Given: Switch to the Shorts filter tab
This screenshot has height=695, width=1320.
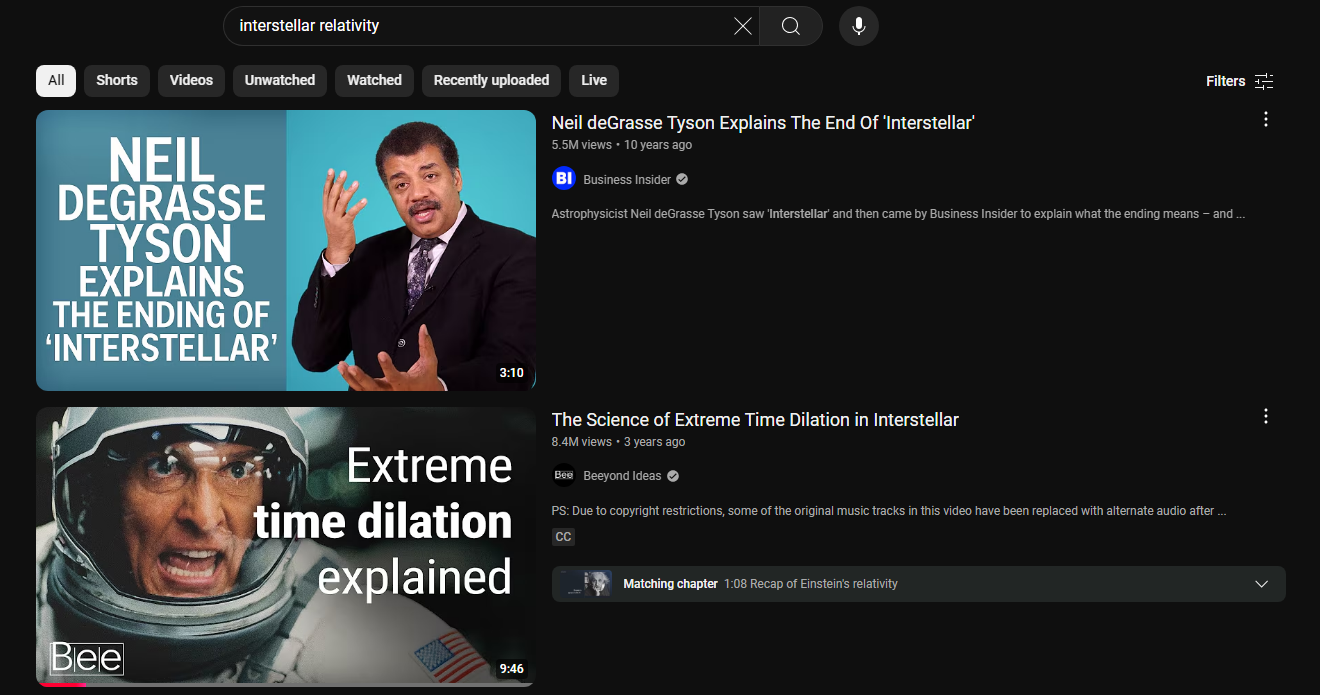Looking at the screenshot, I should click(117, 80).
